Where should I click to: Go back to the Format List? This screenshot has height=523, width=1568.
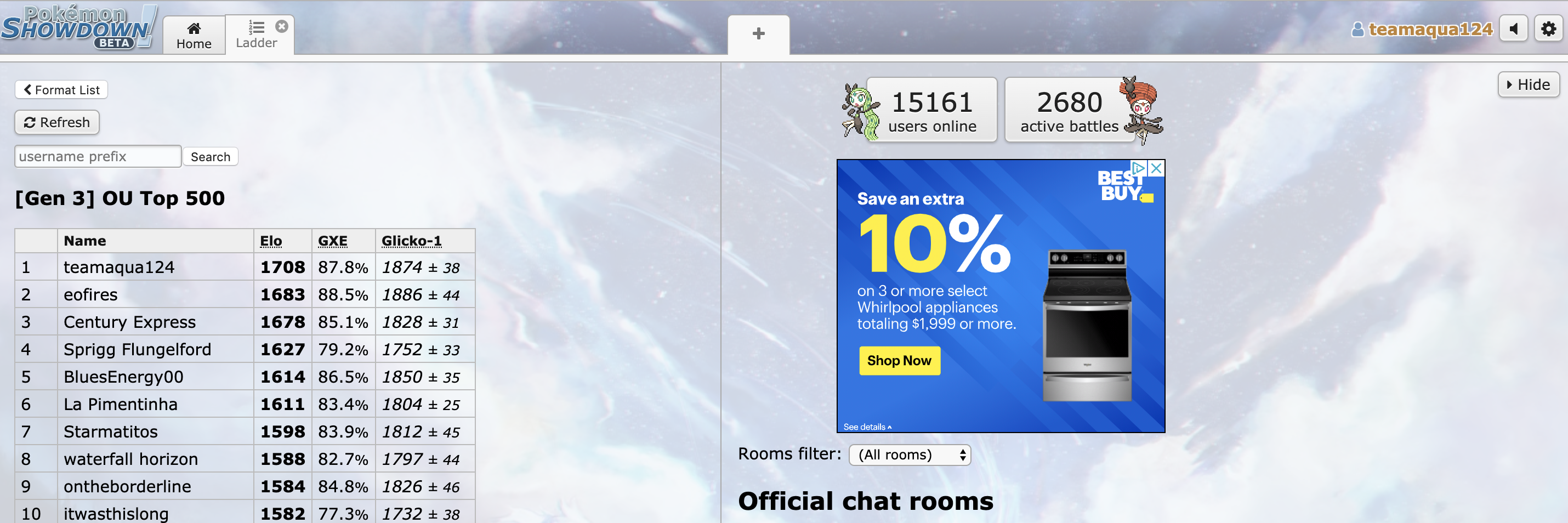point(61,89)
